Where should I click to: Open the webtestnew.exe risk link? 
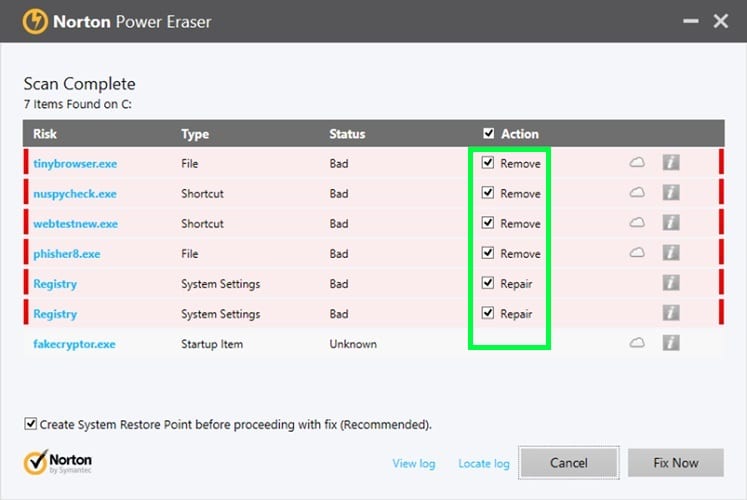click(75, 224)
